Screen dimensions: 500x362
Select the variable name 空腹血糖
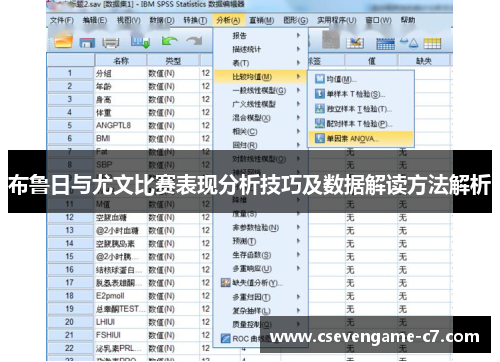111,218
